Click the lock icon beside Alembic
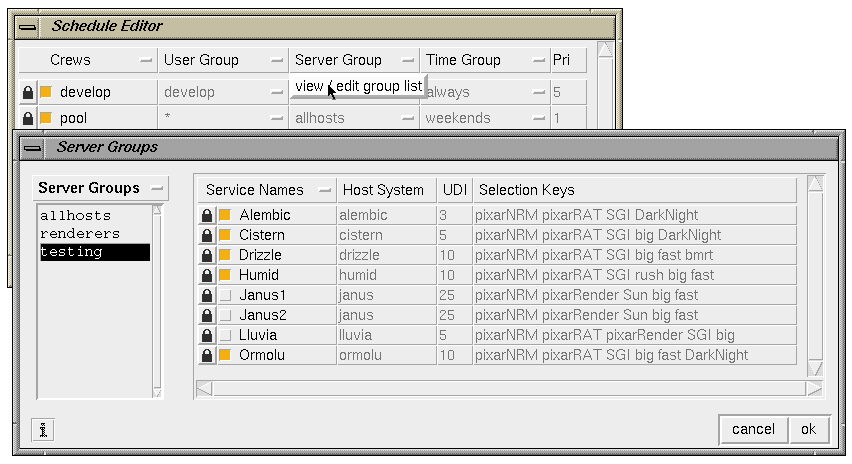Image resolution: width=852 pixels, height=464 pixels. coord(207,215)
